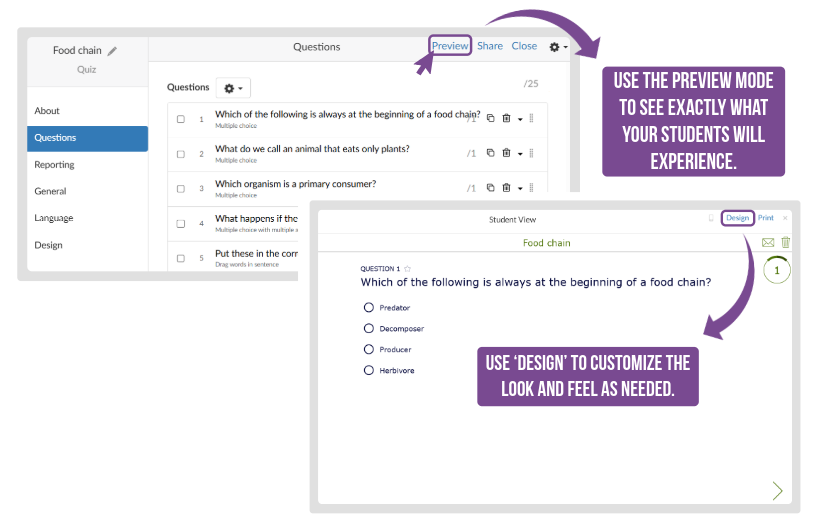Expand the dropdown arrow on question 2 row

click(x=520, y=154)
